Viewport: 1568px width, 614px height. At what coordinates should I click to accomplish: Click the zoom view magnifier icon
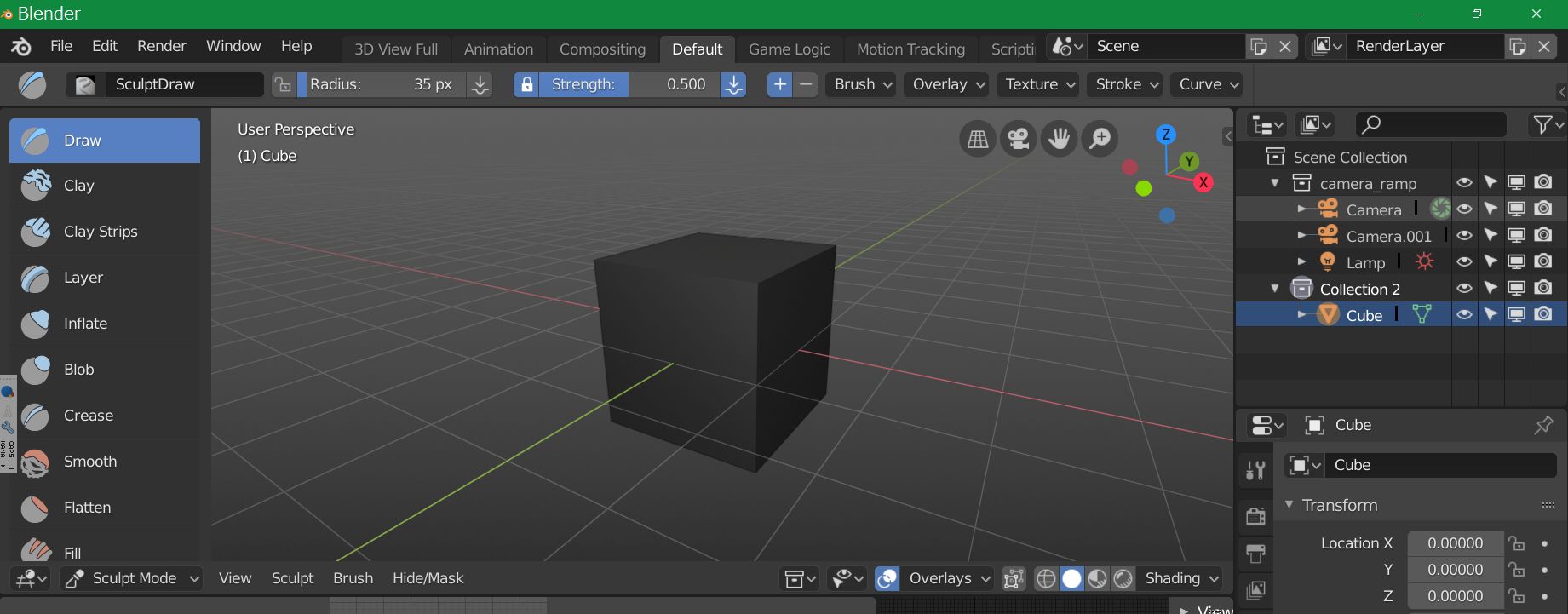1100,138
